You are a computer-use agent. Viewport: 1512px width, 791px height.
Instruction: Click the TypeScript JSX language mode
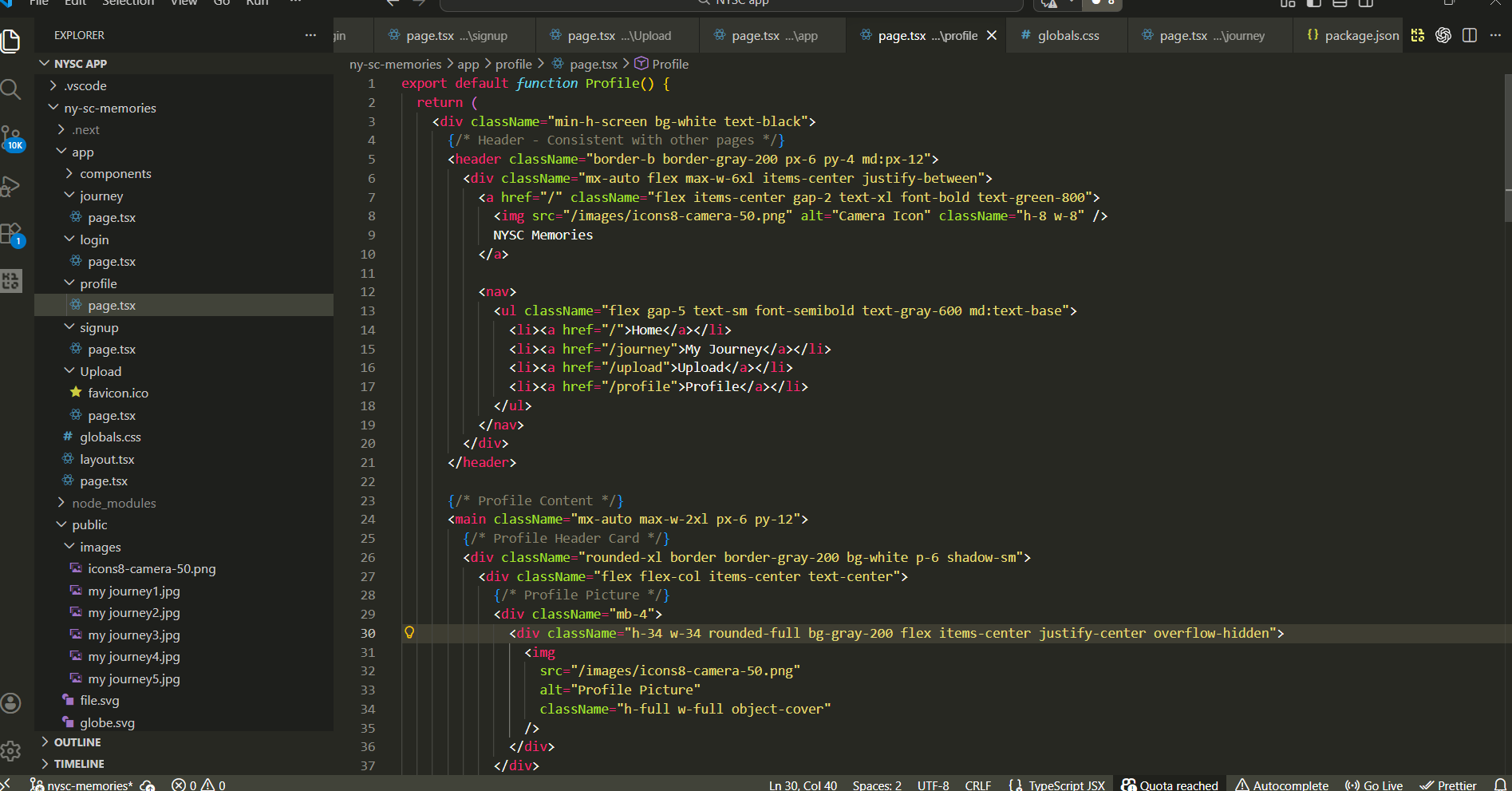pyautogui.click(x=1057, y=785)
